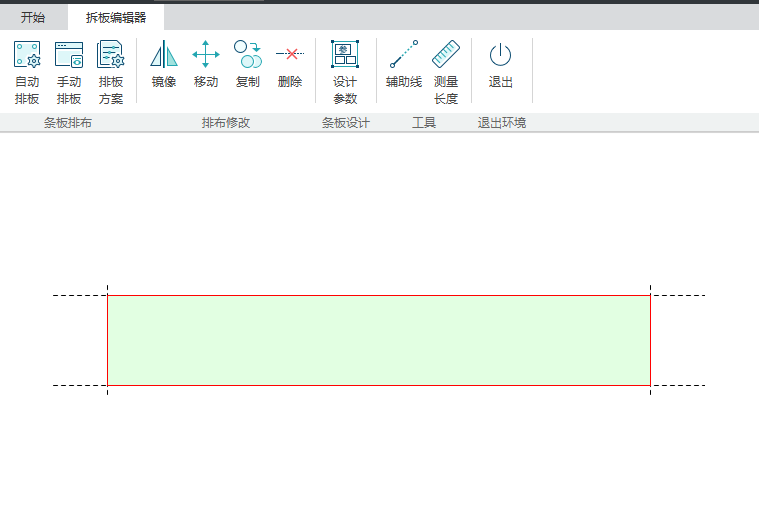The image size is (759, 522).
Task: Click the 退出环境 group label
Action: [501, 123]
